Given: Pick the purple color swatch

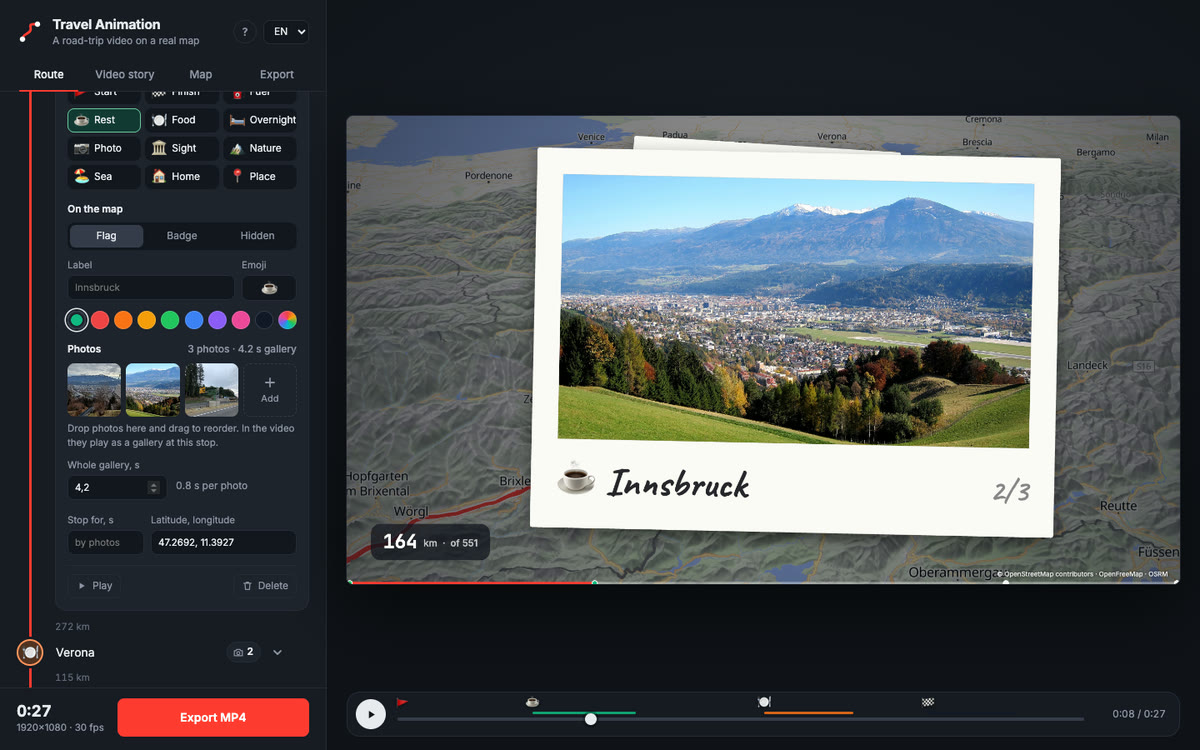Looking at the screenshot, I should [217, 320].
